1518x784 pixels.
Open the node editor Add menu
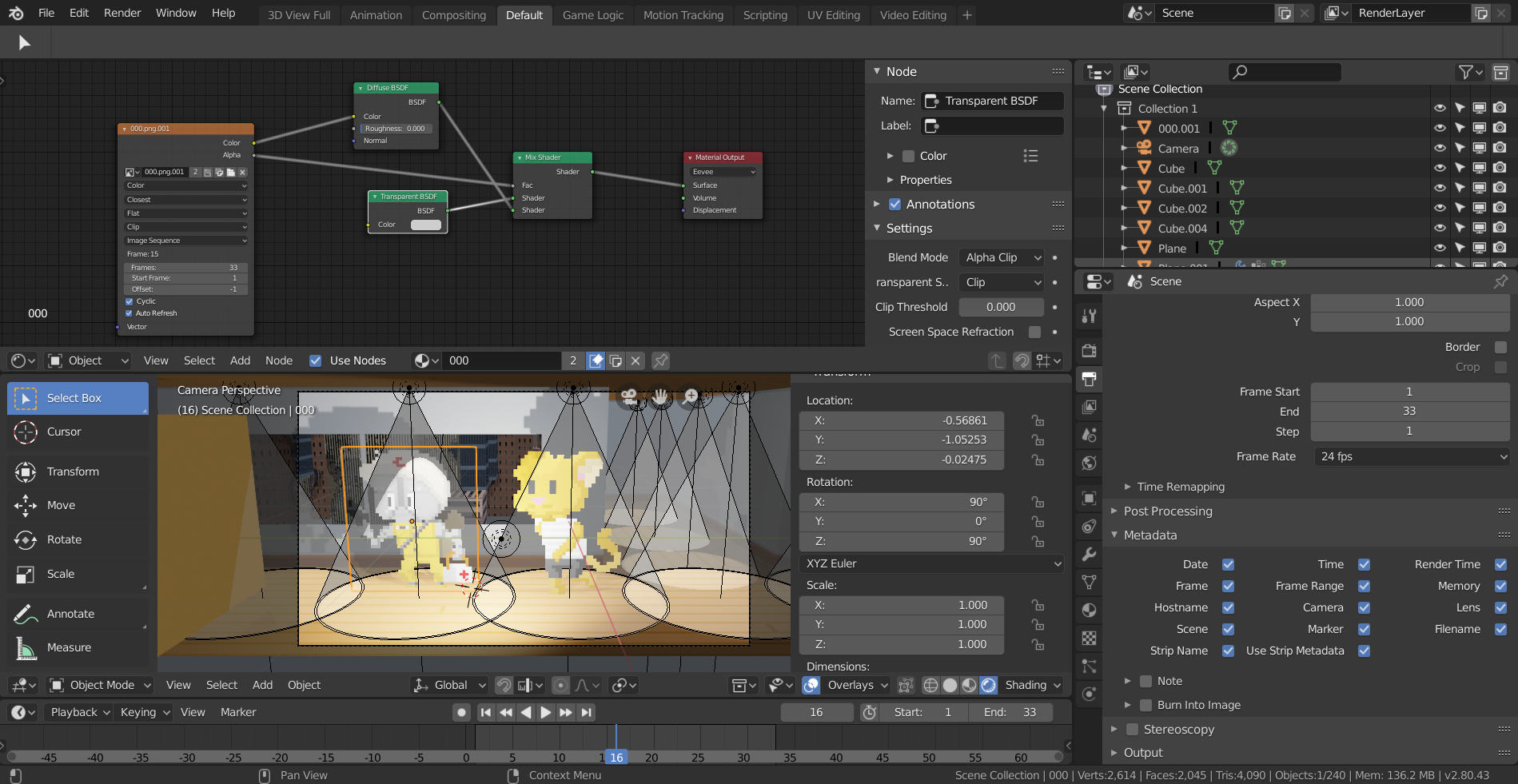click(x=240, y=360)
